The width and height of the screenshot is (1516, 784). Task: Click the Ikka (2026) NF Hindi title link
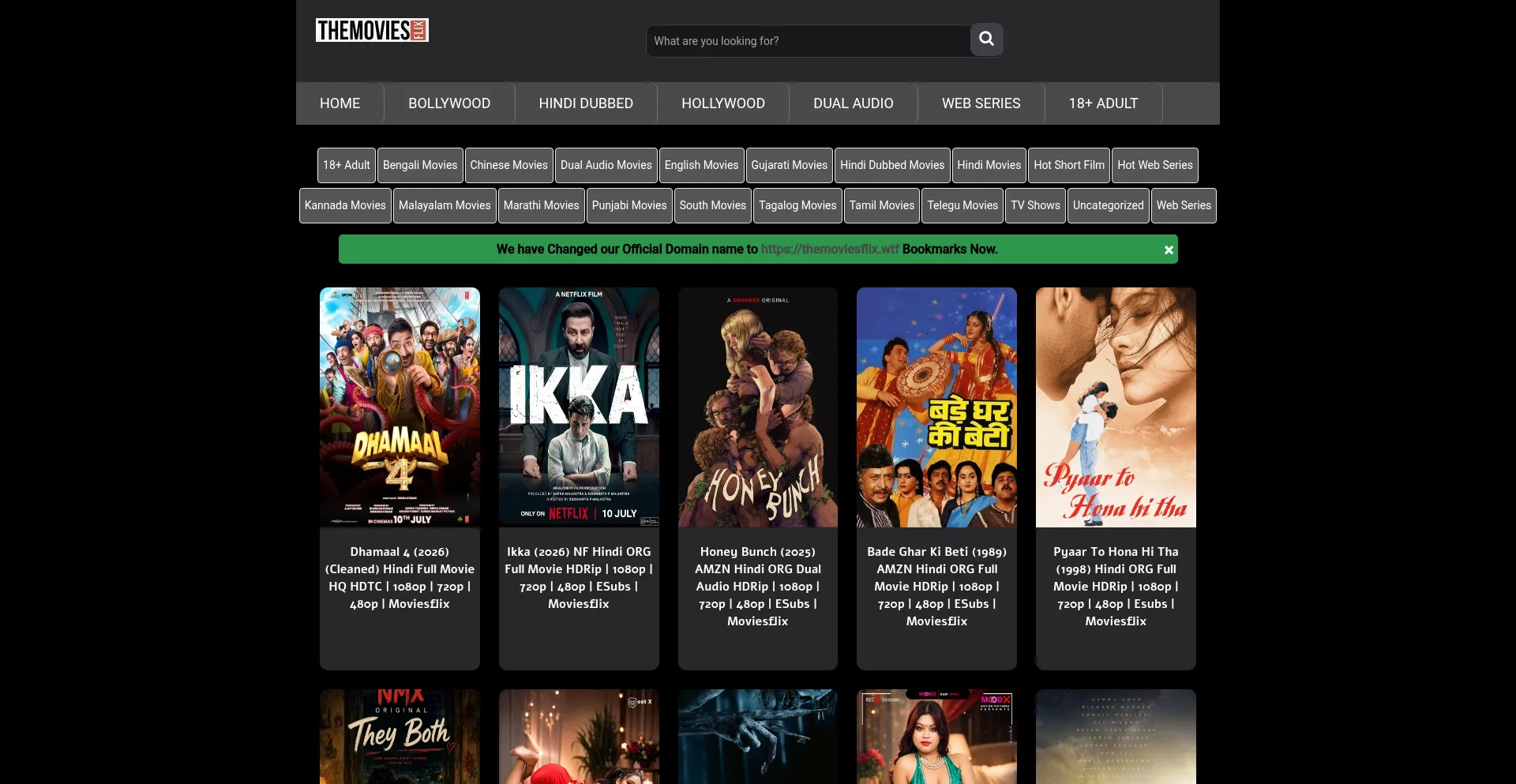point(579,578)
